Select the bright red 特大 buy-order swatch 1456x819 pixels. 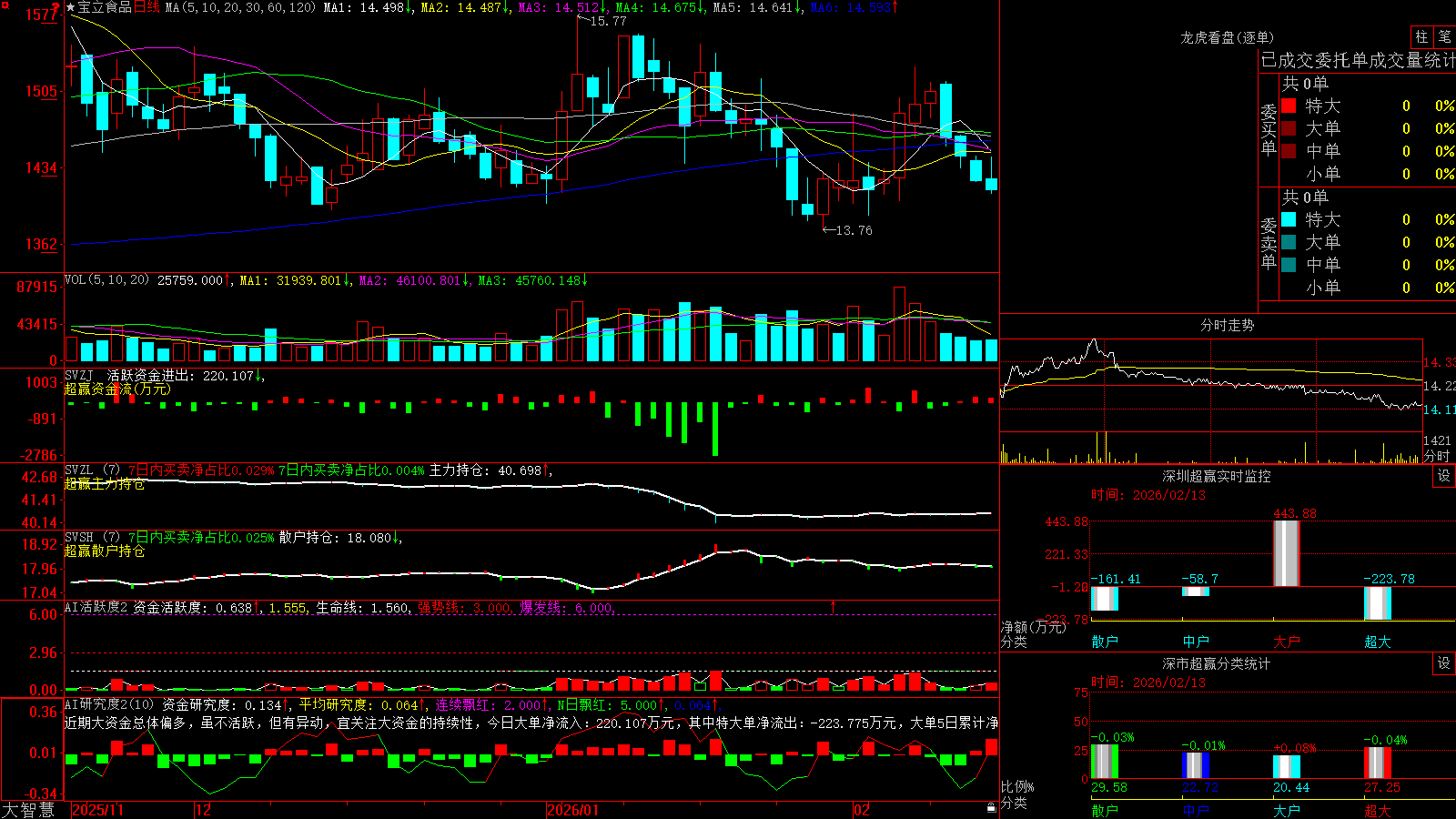click(x=1289, y=106)
